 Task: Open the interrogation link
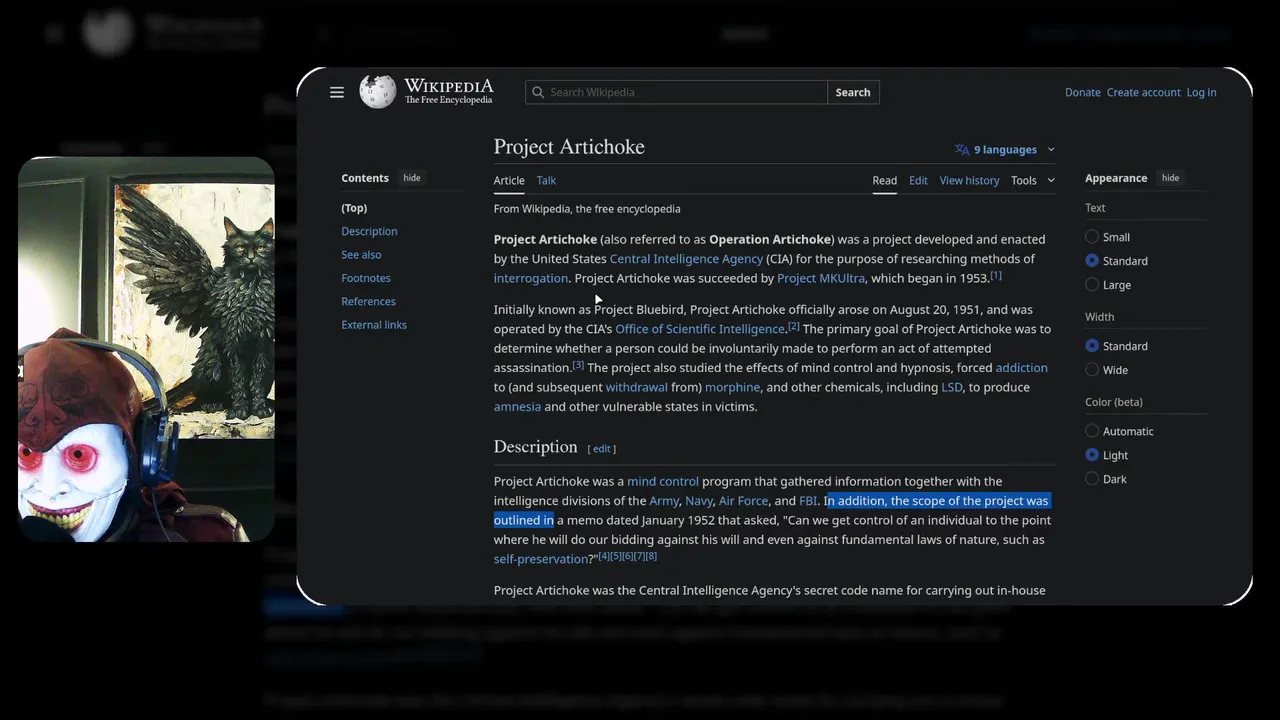531,278
